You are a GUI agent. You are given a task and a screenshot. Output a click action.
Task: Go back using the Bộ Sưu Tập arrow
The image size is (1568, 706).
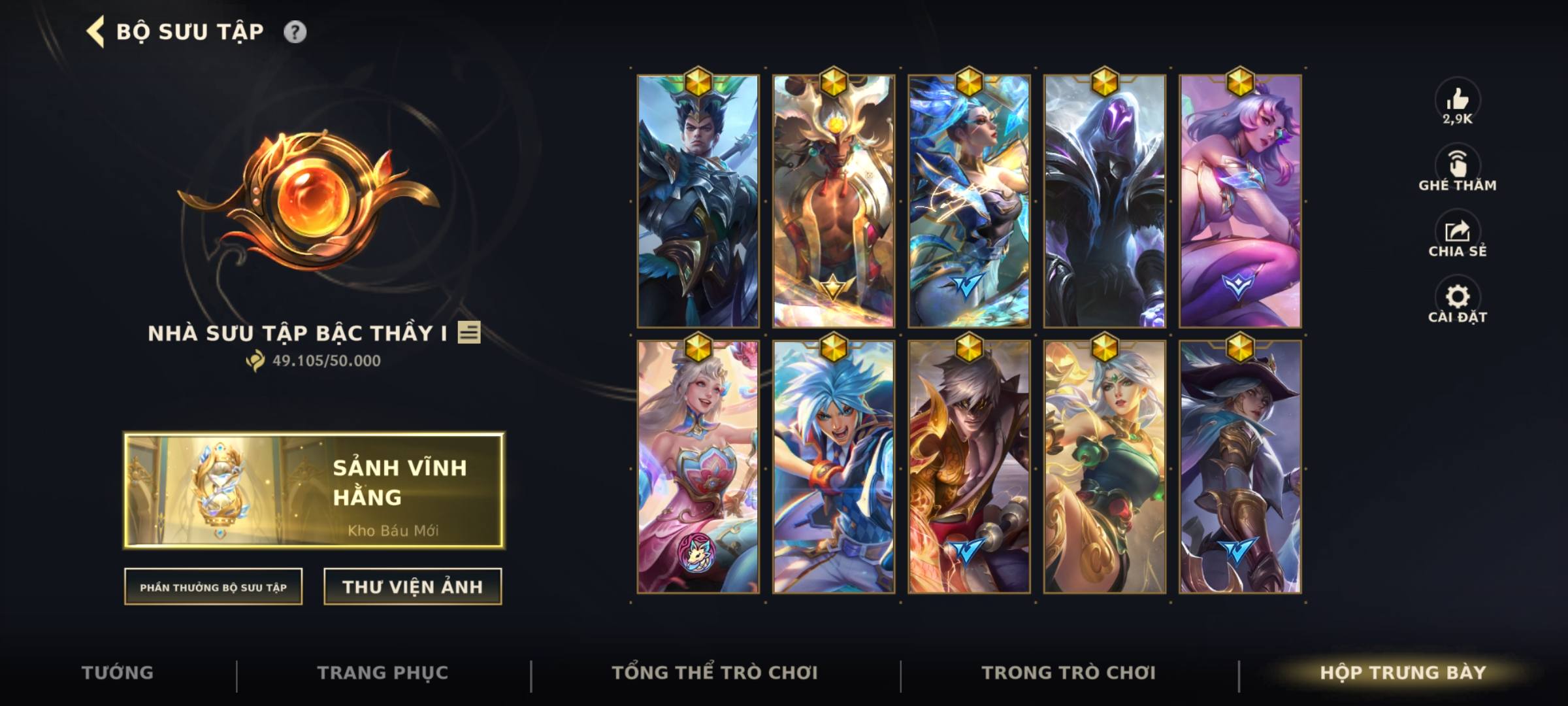point(95,31)
